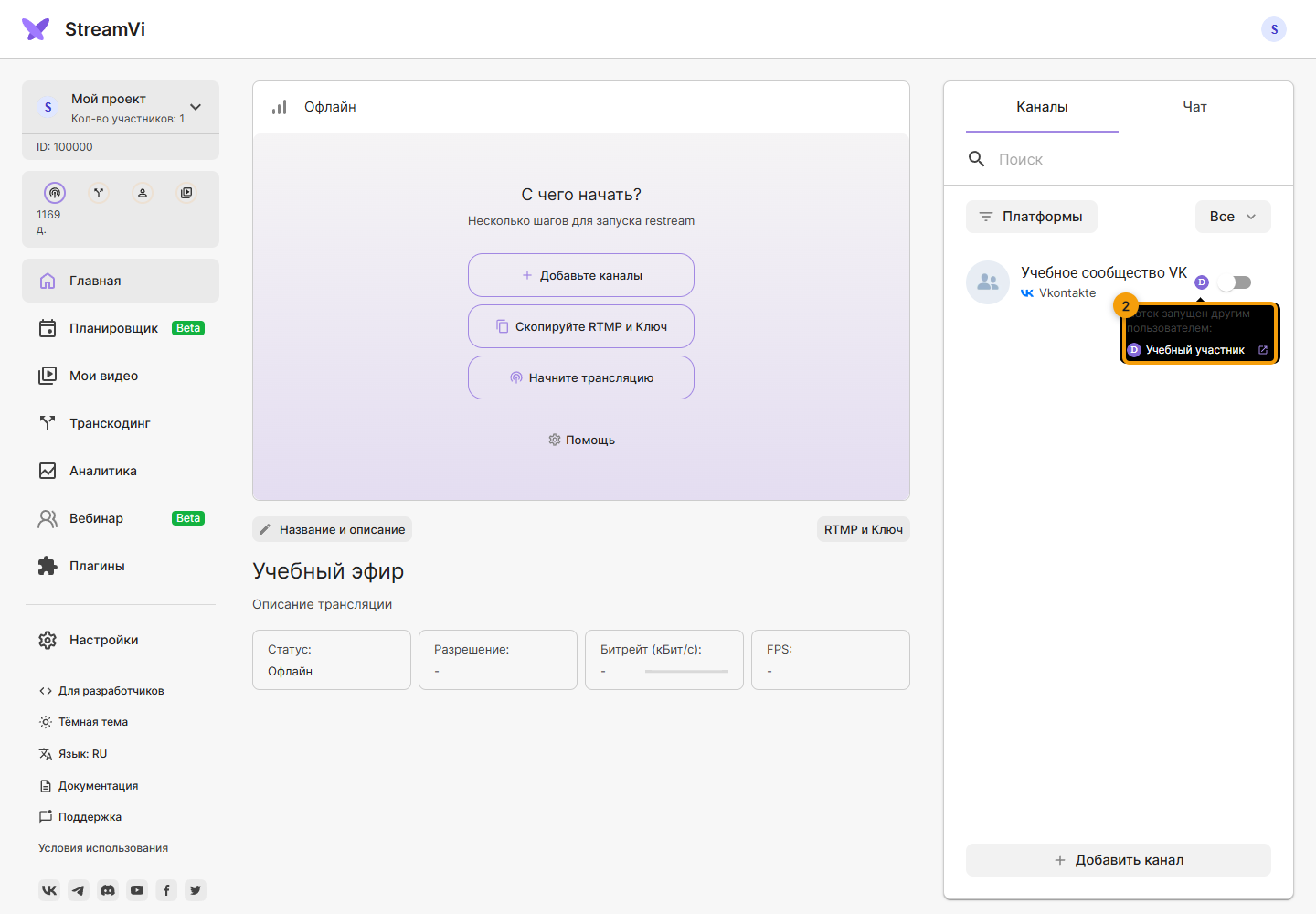The height and width of the screenshot is (914, 1316).
Task: Open the RTMP и Ключ button
Action: point(864,529)
